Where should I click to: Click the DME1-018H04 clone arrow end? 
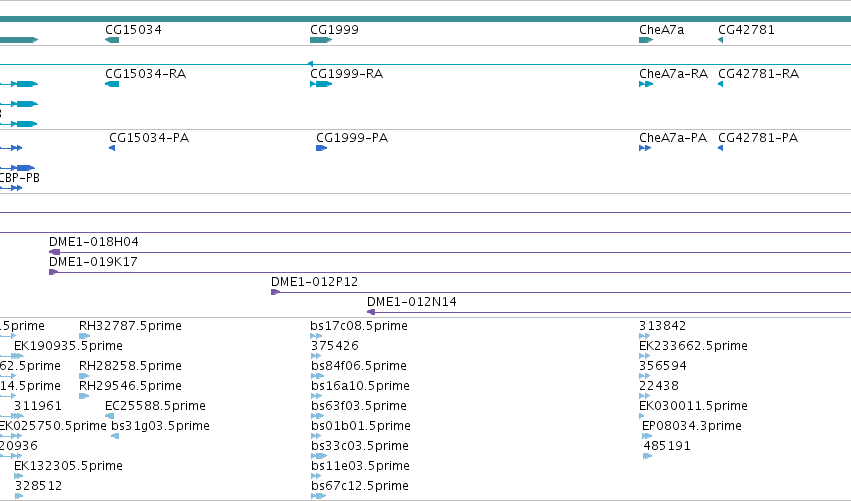[54, 252]
